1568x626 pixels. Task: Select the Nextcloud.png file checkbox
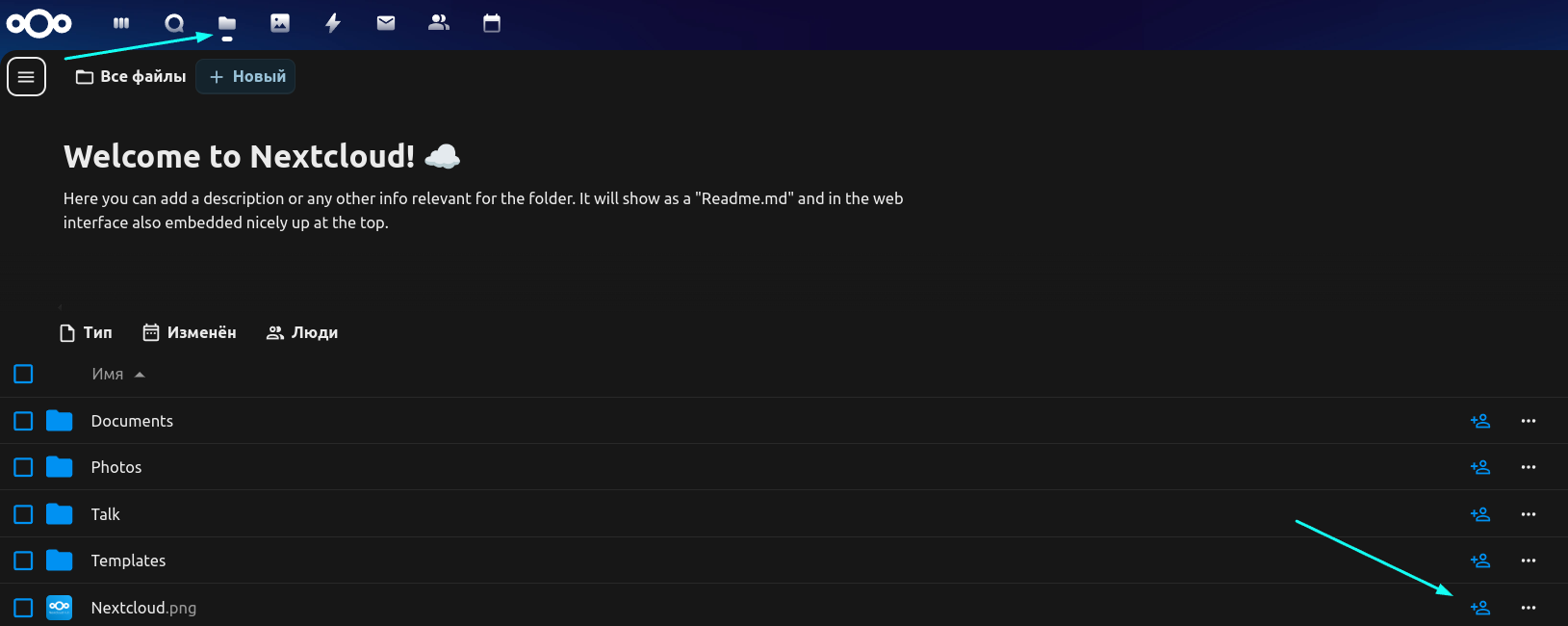pos(24,608)
